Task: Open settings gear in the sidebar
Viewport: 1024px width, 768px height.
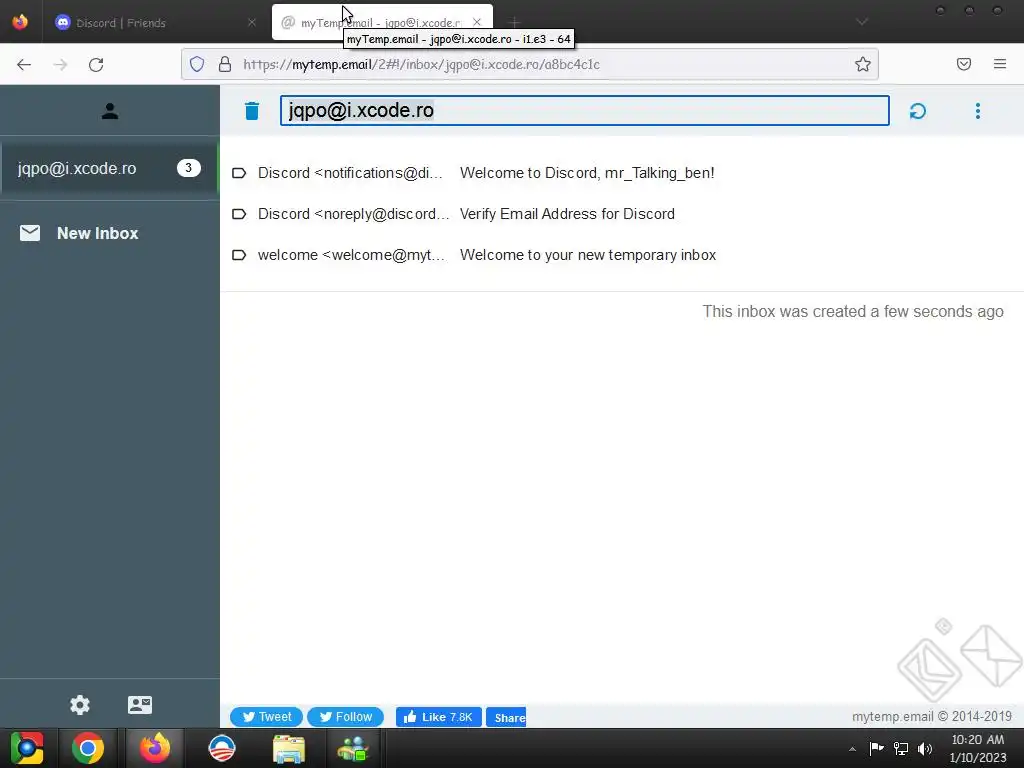Action: coord(80,705)
